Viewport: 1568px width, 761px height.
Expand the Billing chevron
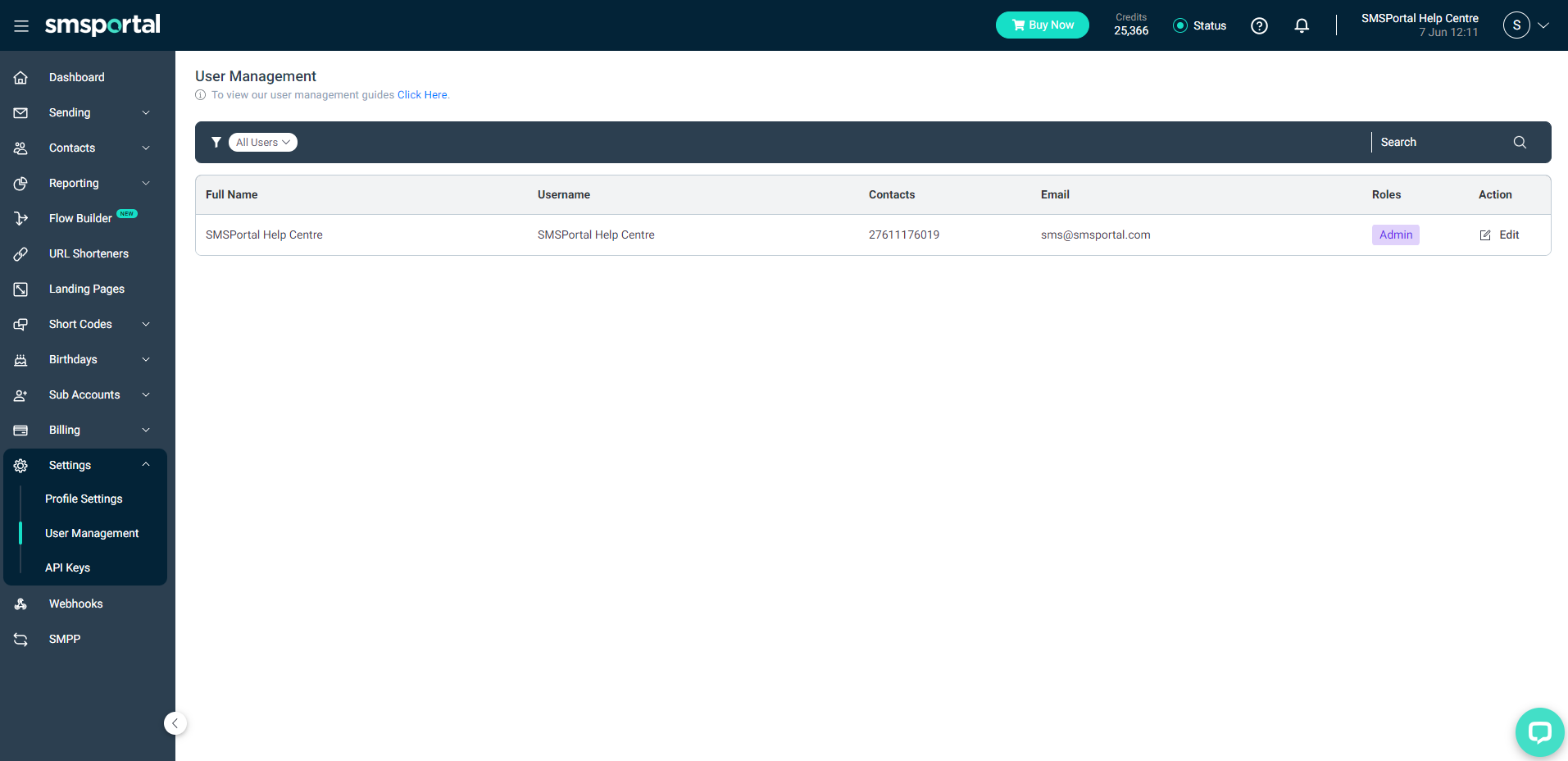pos(146,430)
